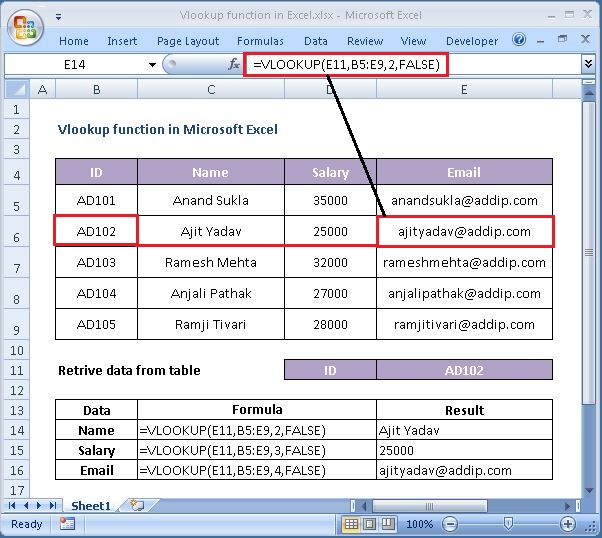This screenshot has height=538, width=602.
Task: Go to last sheet navigation arrow
Action: click(53, 506)
